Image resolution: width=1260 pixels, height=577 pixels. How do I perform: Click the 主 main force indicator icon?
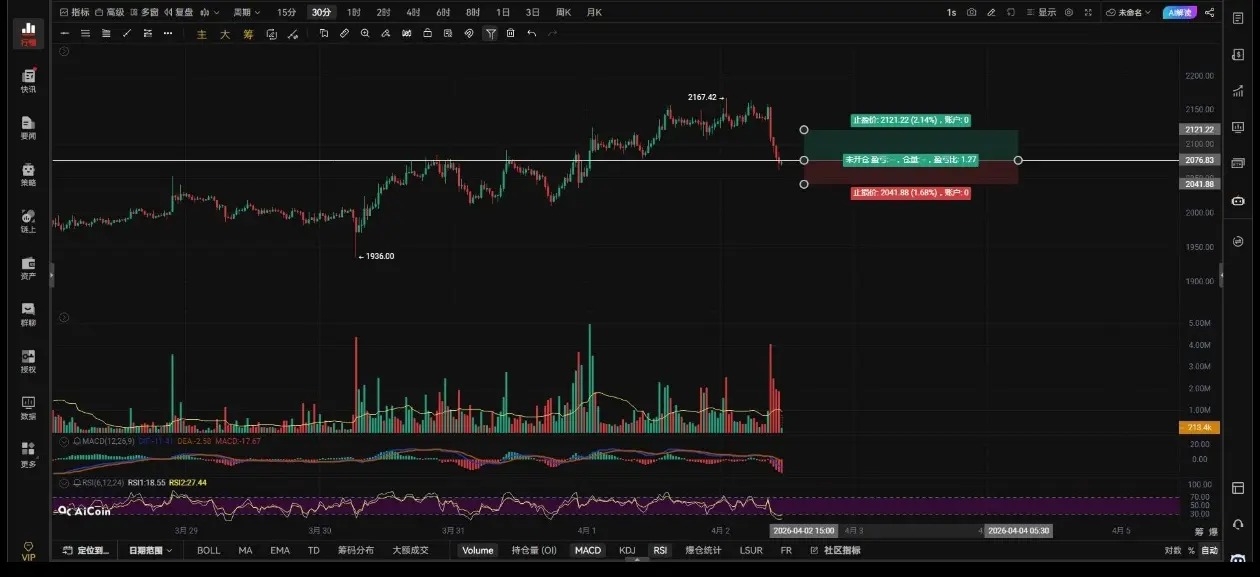pyautogui.click(x=201, y=33)
